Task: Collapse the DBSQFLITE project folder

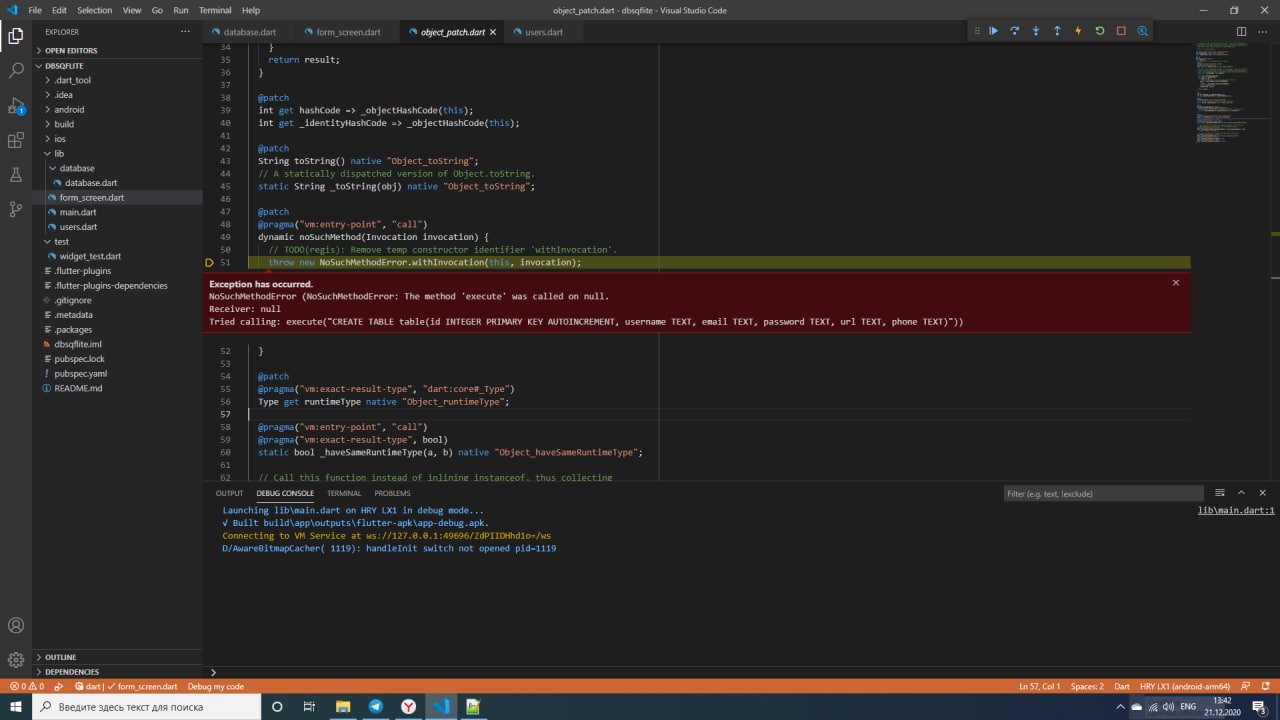Action: 64,66
